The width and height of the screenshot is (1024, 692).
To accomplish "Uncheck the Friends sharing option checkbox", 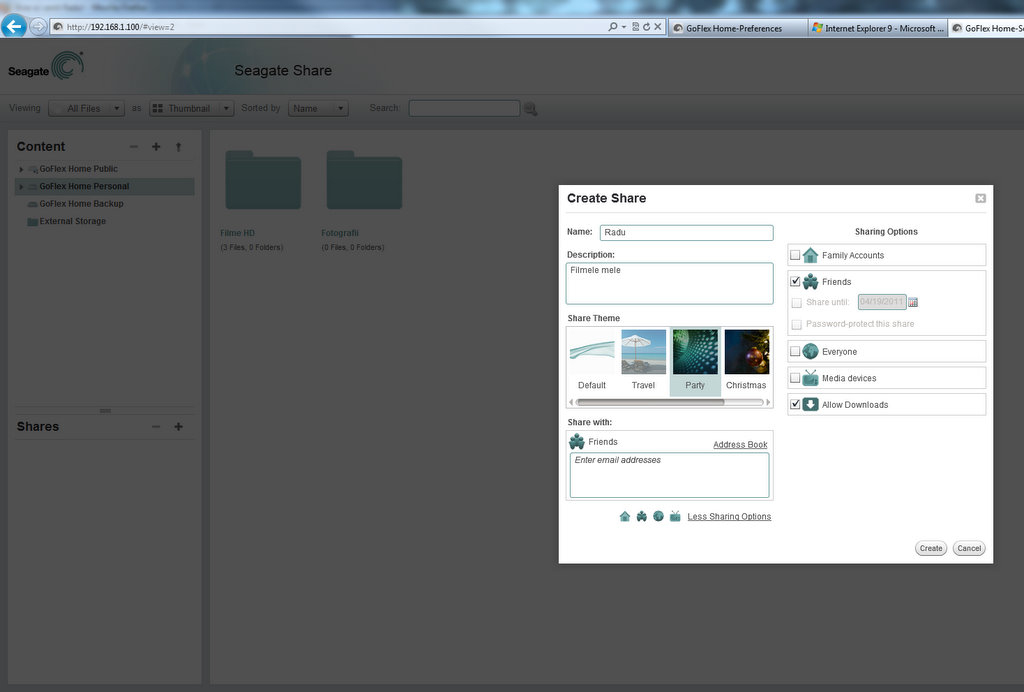I will 795,281.
